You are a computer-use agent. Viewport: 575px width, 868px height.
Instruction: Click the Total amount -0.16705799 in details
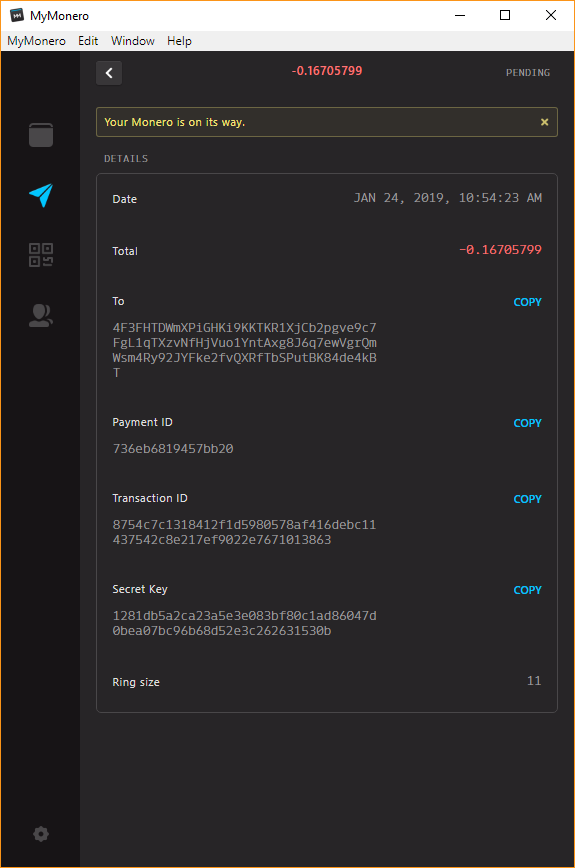pos(500,250)
